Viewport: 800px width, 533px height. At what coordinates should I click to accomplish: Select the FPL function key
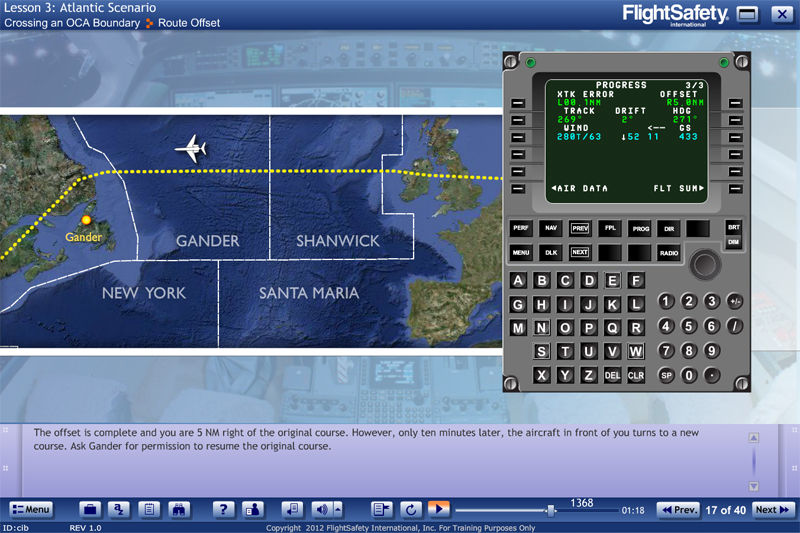click(610, 228)
